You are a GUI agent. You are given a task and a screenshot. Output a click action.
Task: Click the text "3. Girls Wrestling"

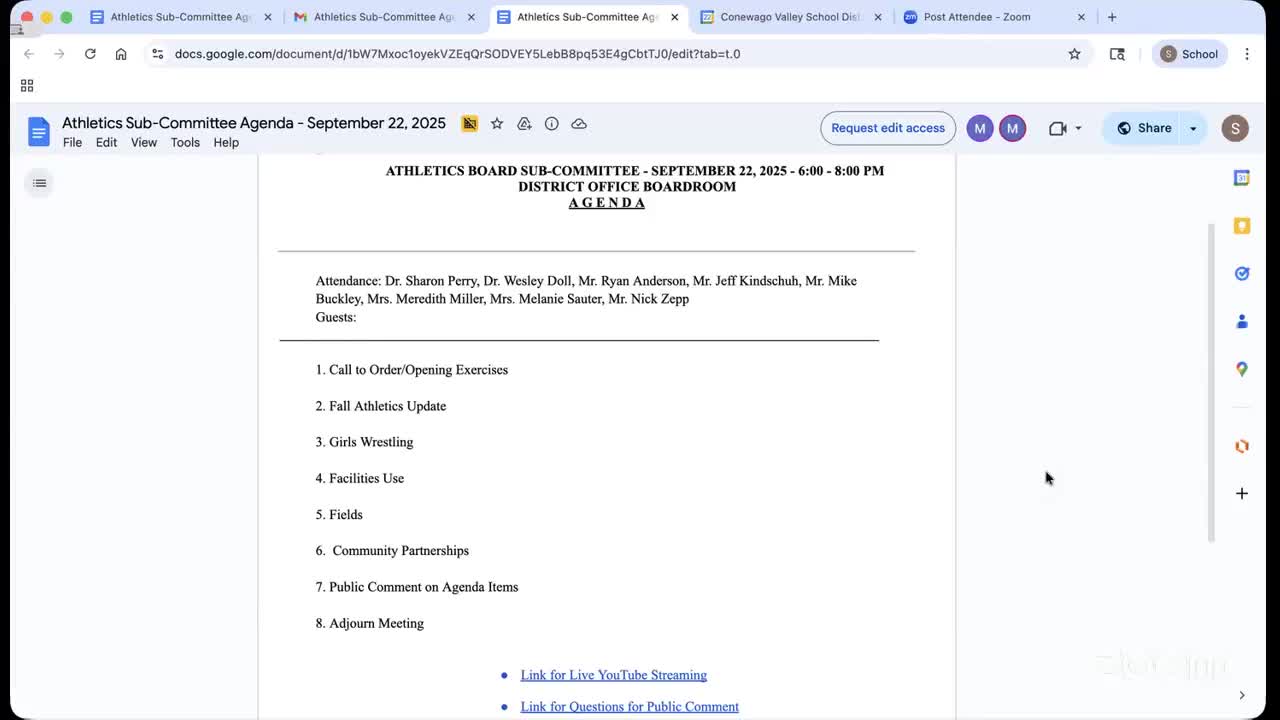pos(364,442)
